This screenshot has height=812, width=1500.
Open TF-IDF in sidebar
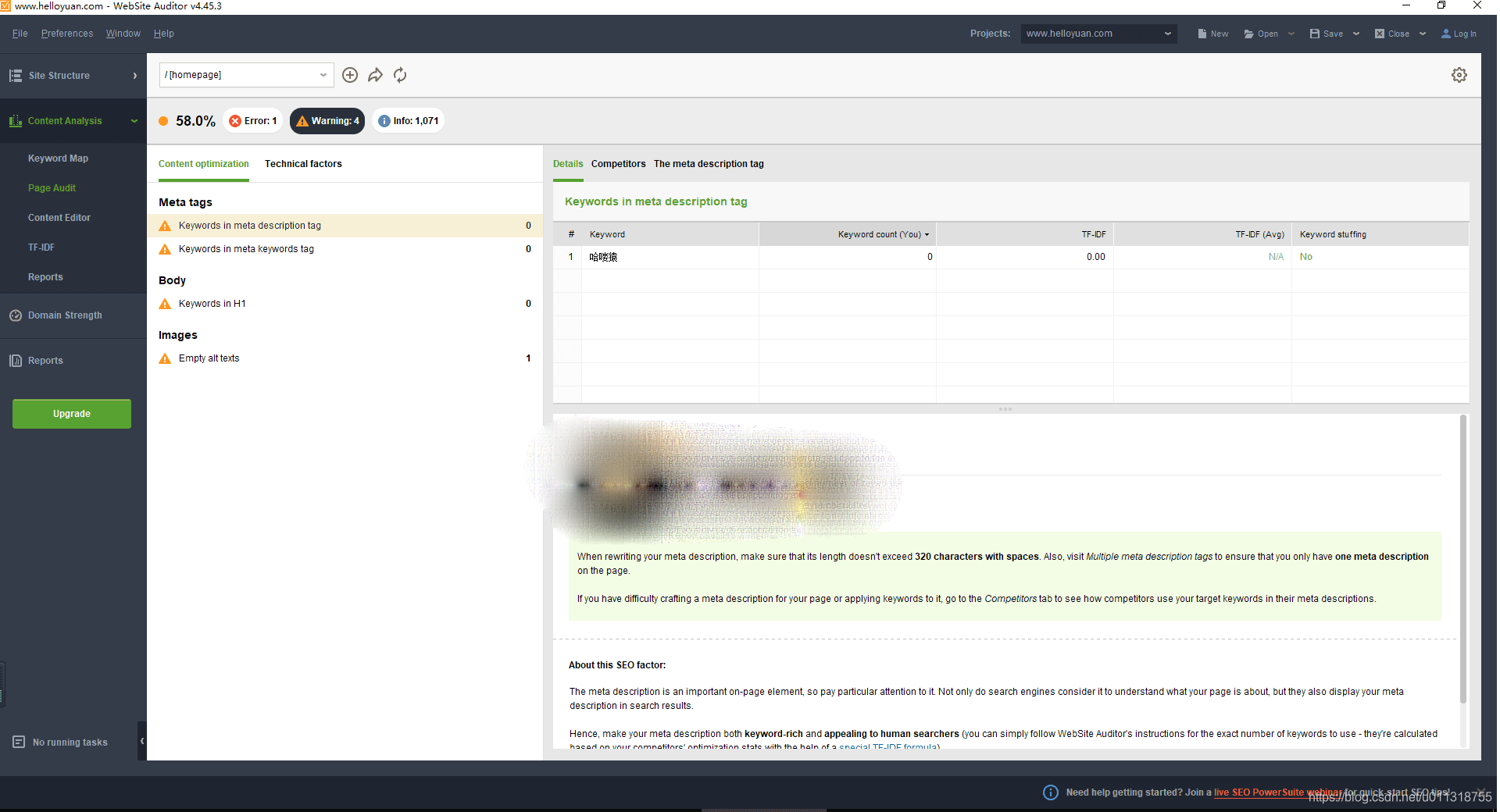click(x=41, y=248)
